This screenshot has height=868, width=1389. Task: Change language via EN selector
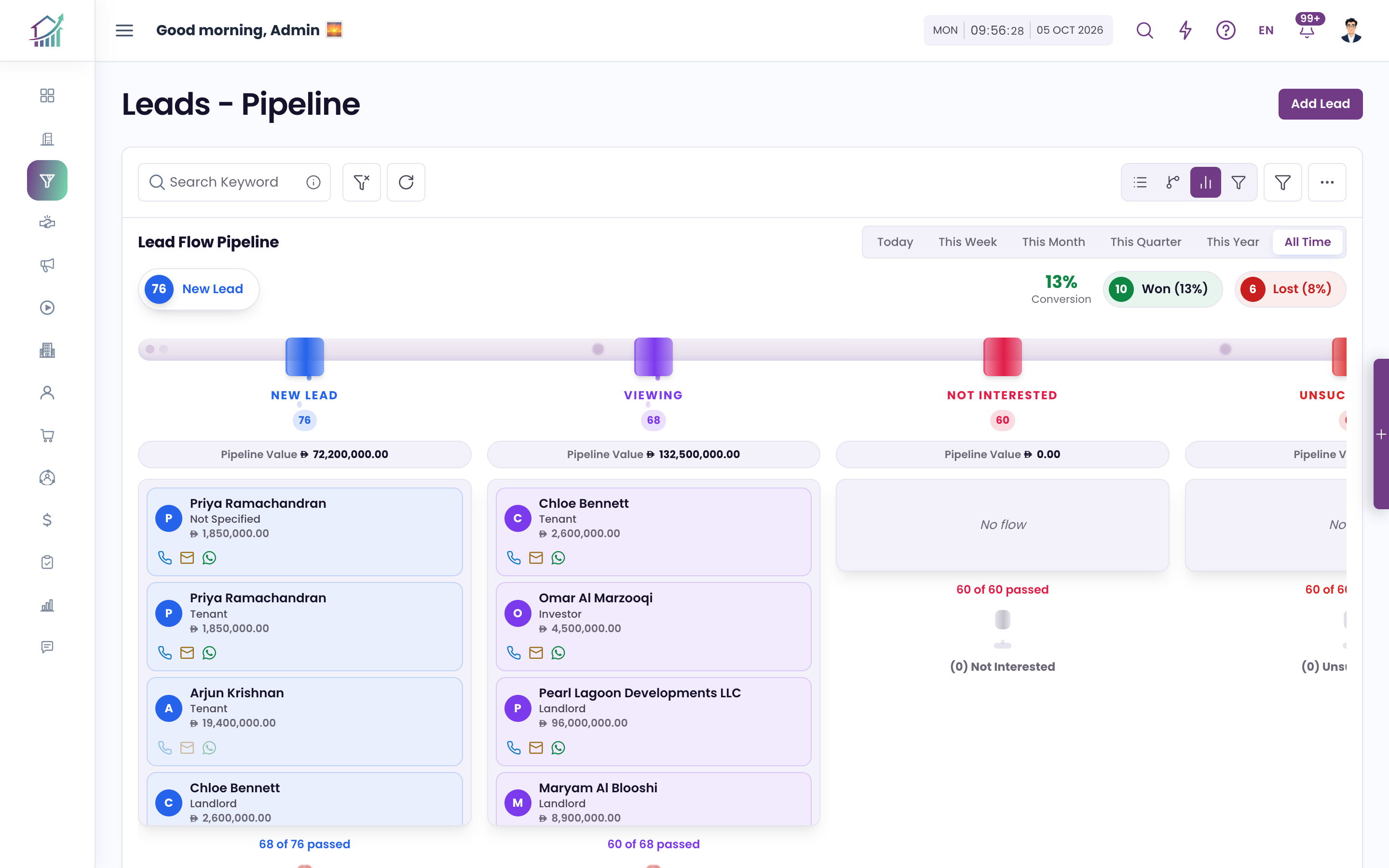(1266, 30)
